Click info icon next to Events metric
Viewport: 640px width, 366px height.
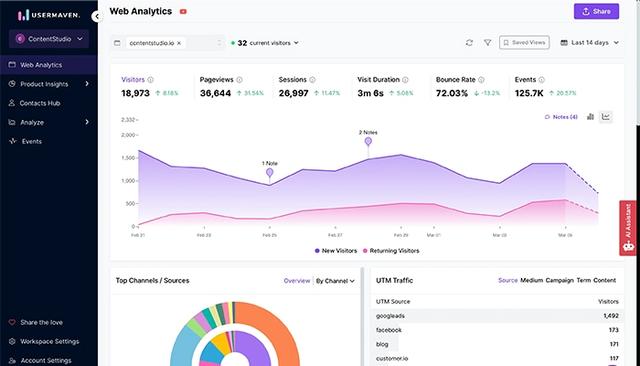[x=542, y=80]
